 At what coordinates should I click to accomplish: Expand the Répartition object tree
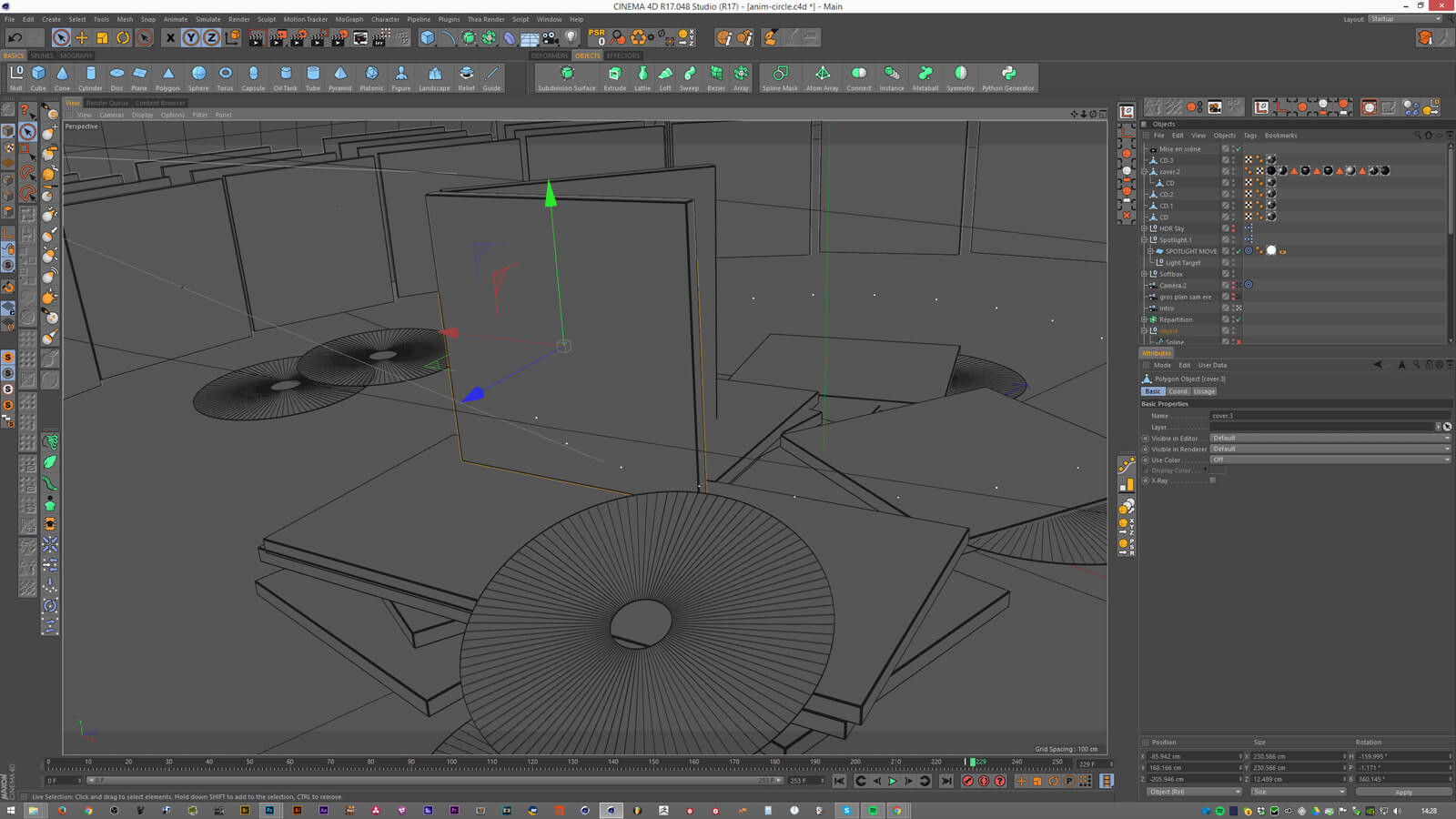click(1145, 319)
